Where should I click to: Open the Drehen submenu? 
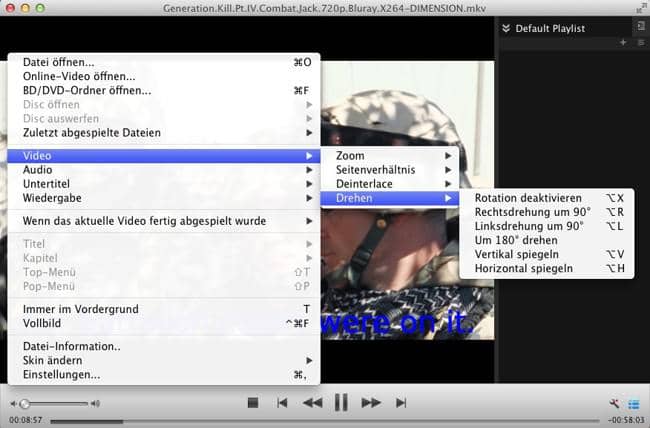click(390, 198)
